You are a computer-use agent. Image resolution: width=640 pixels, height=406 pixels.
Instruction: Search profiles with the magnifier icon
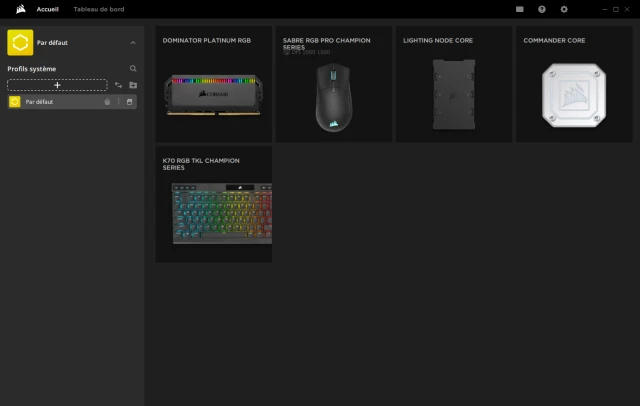(133, 69)
